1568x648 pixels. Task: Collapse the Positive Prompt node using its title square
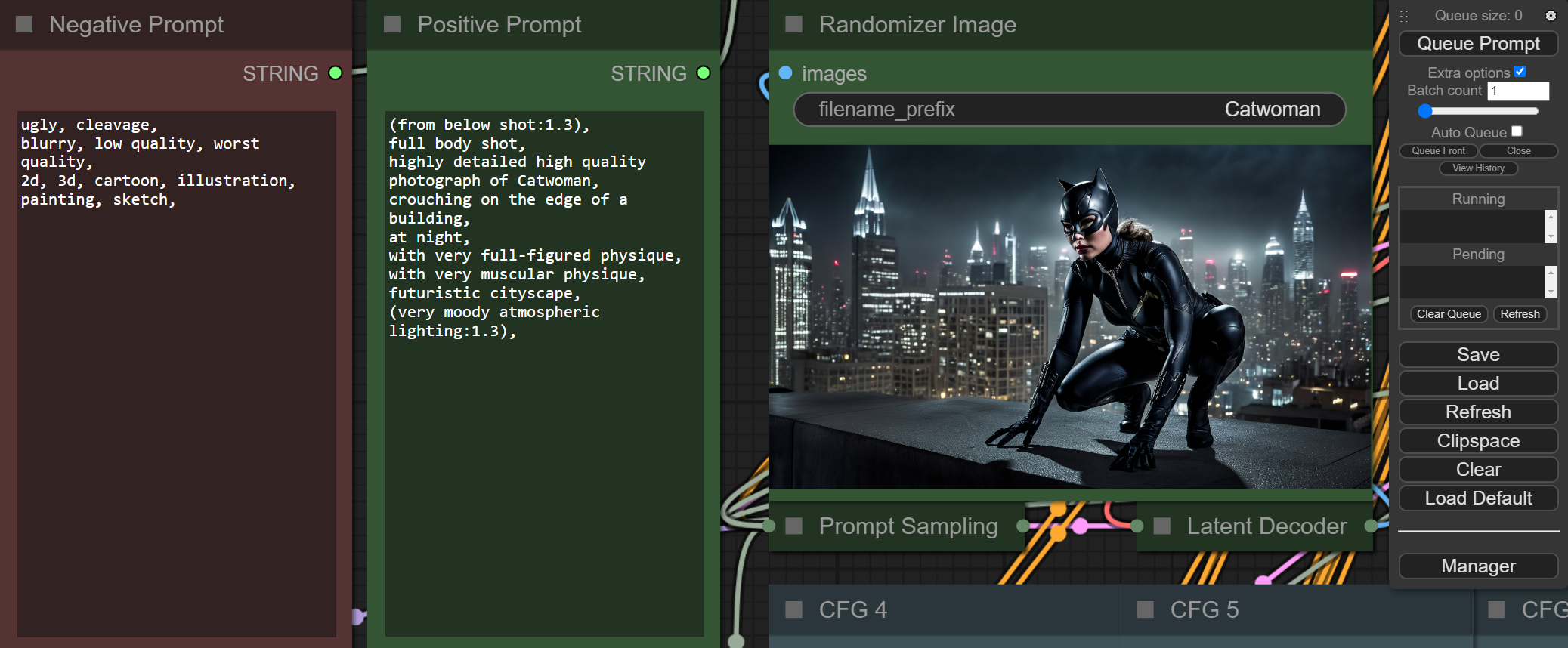392,25
